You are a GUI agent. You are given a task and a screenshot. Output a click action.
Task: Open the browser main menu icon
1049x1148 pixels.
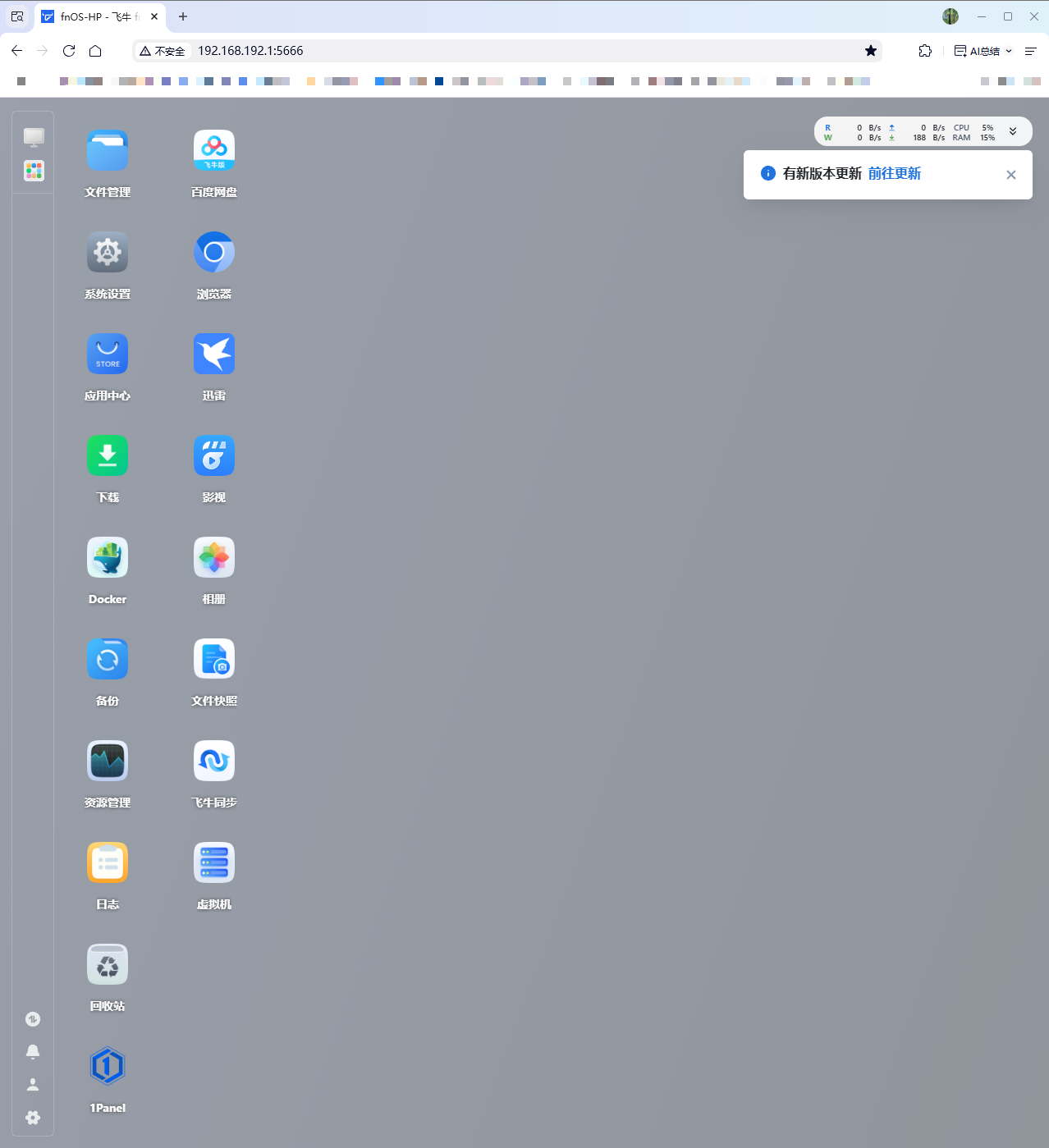(x=1031, y=51)
